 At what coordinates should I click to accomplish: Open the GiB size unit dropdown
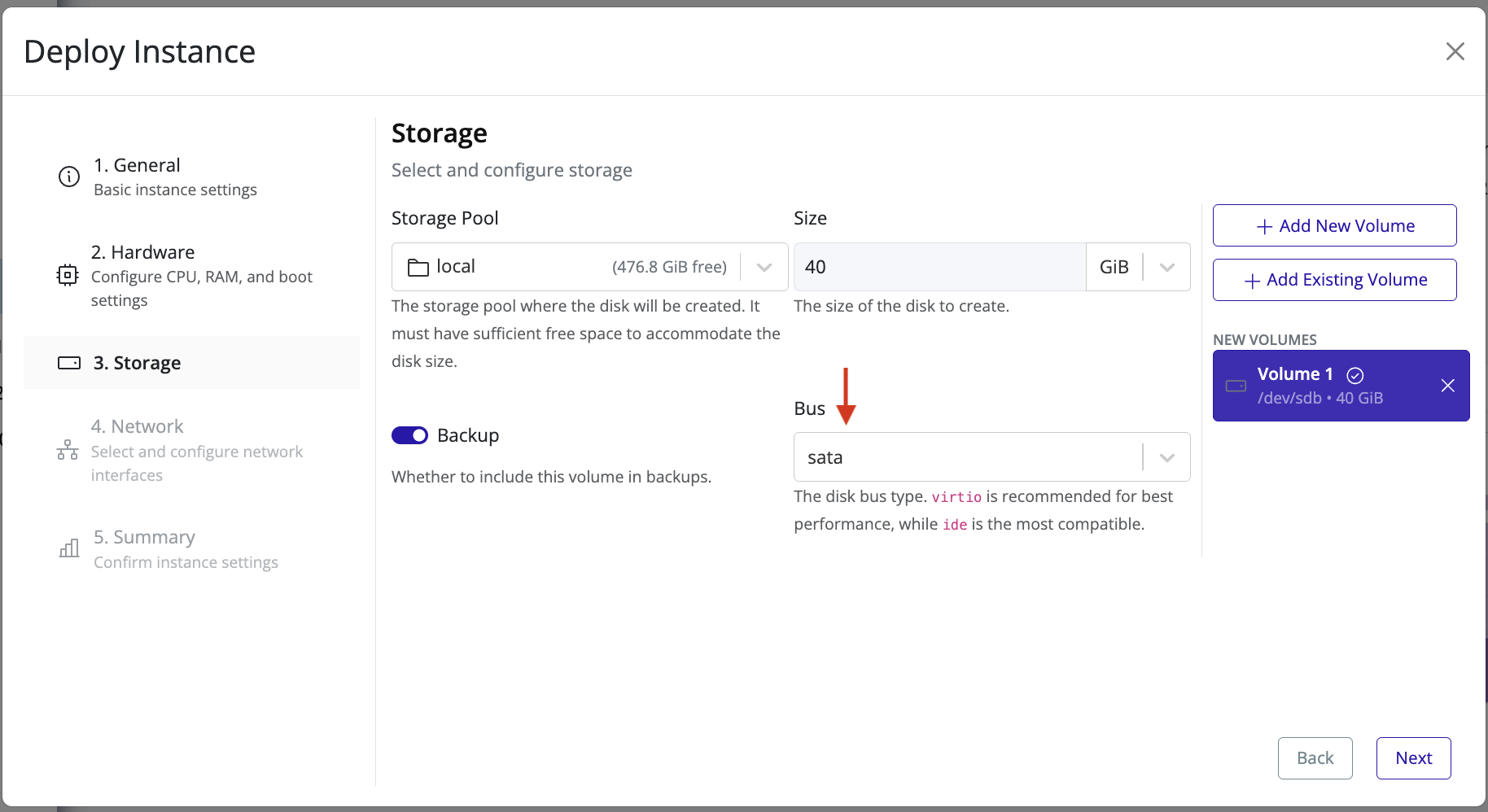(x=1138, y=267)
